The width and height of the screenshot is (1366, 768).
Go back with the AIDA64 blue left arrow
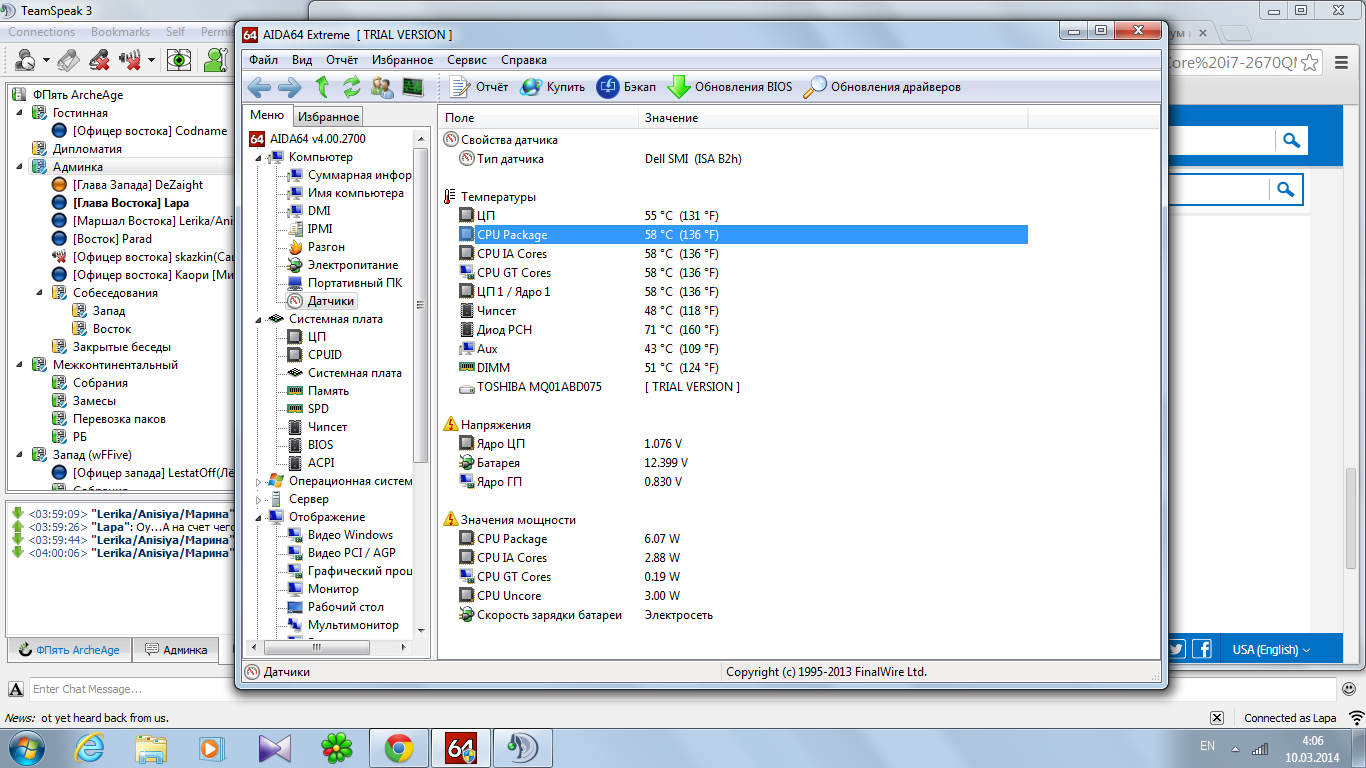tap(259, 87)
